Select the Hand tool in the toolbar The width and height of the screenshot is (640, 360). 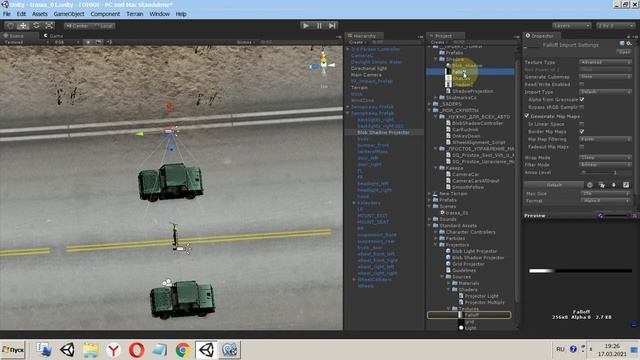[x=11, y=26]
